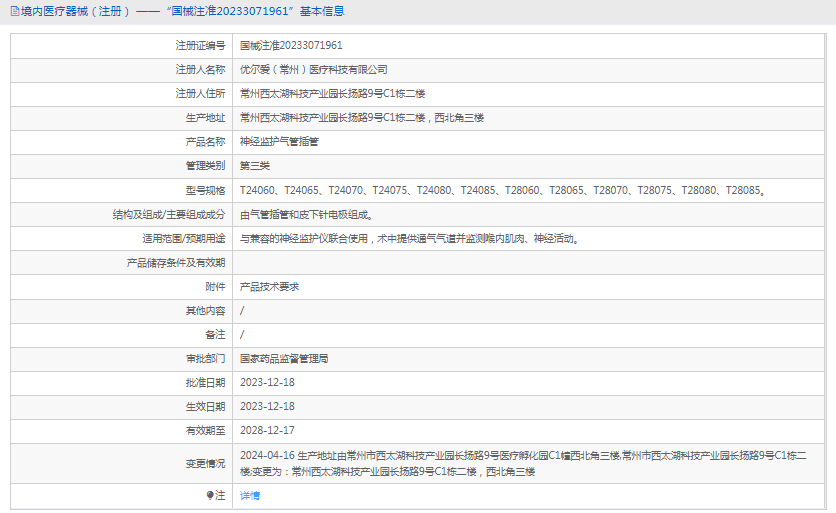Select the change record dated 2024-04-16
The image size is (836, 513).
523,463
